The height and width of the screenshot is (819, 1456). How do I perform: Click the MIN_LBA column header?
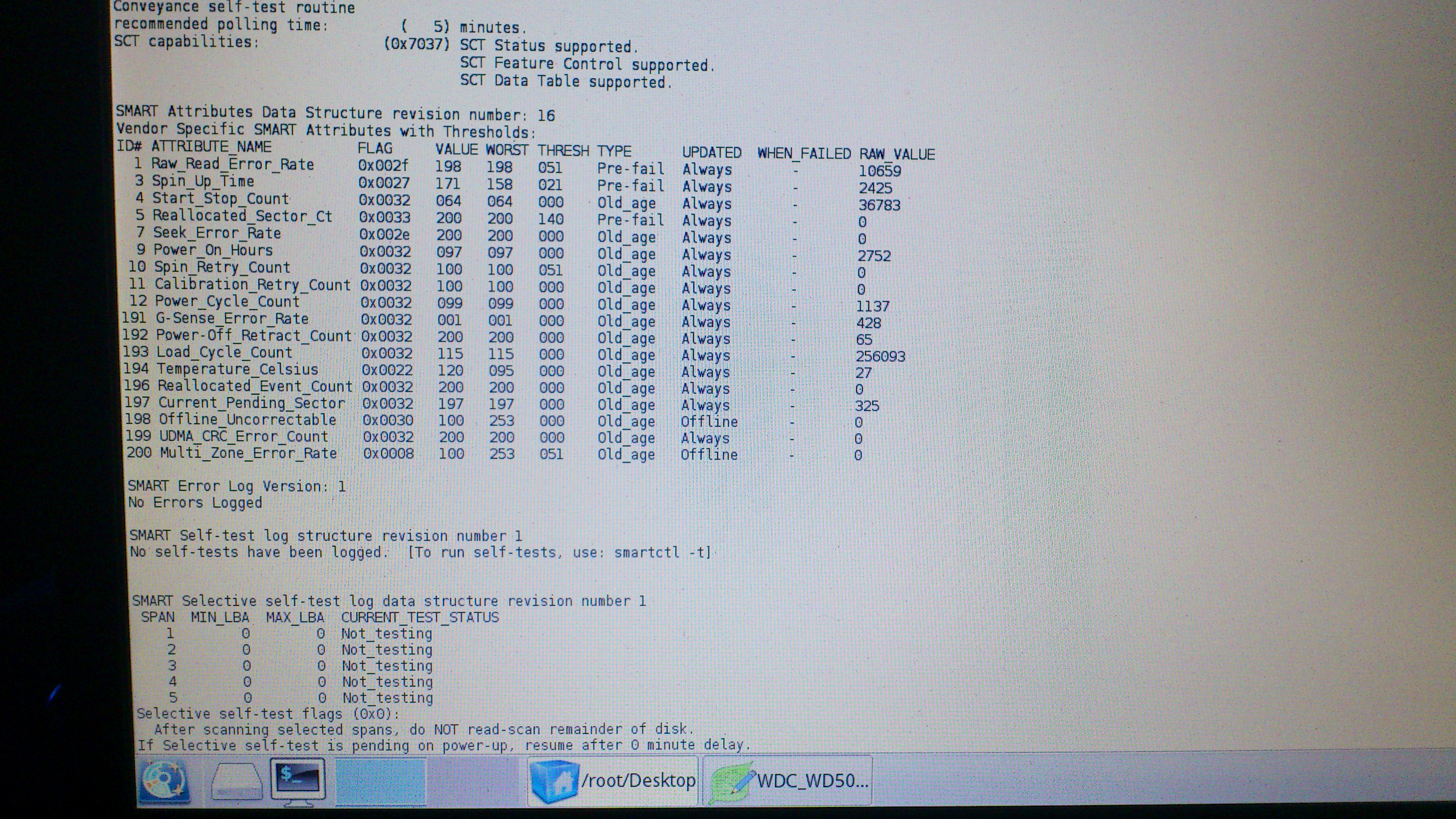pyautogui.click(x=220, y=617)
